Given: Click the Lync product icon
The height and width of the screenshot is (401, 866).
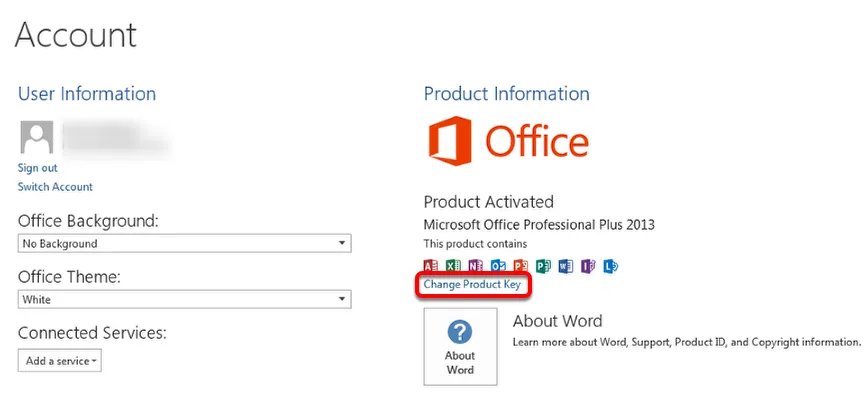Looking at the screenshot, I should (x=609, y=266).
